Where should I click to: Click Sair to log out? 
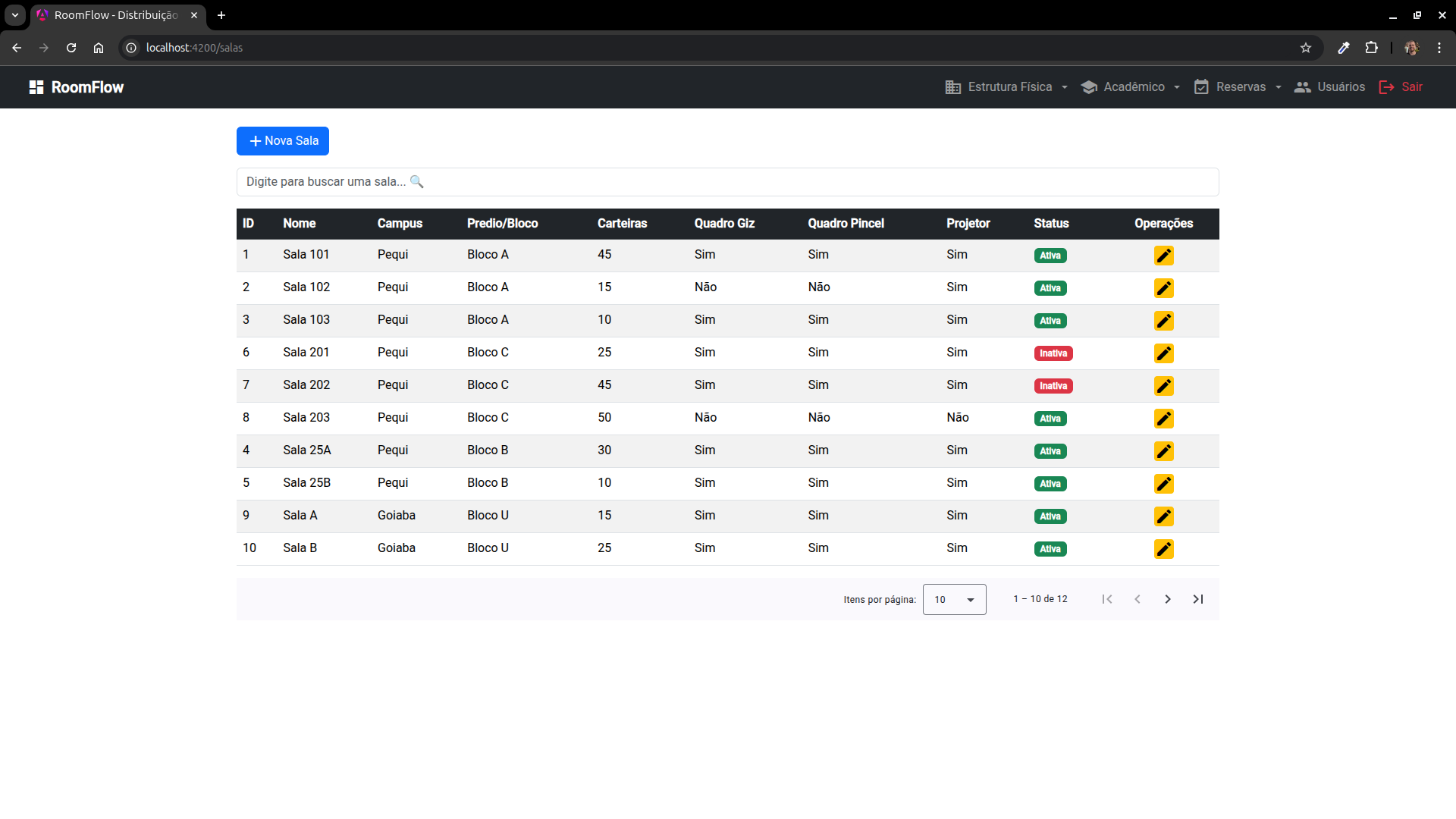1401,87
